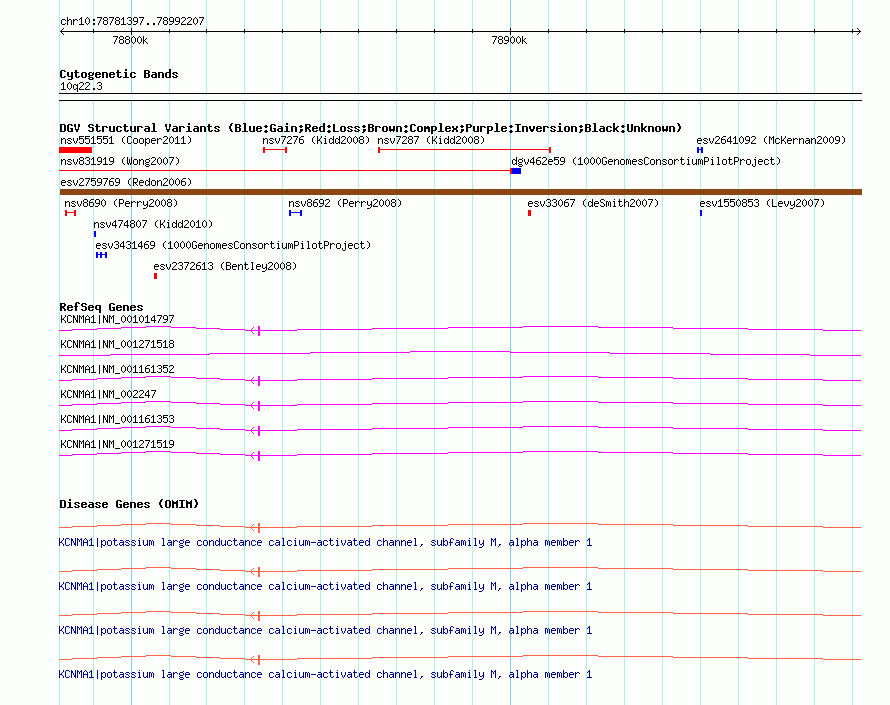Select the 10q22.3 cytogenetic band label
Viewport: 890px width, 705px height.
(x=81, y=86)
